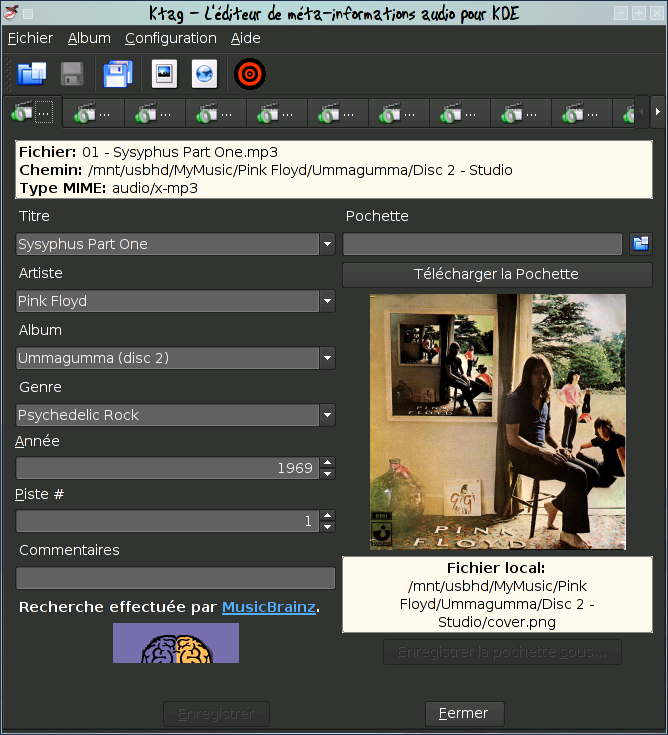Click the Fermer button
Screen dimensions: 668x735
coord(465,713)
